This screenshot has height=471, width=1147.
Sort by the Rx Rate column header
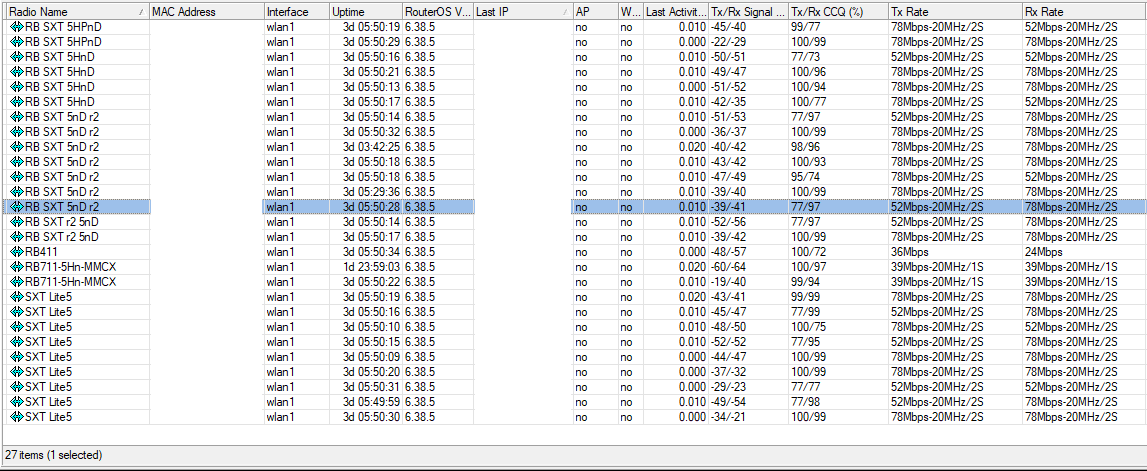pos(1084,12)
